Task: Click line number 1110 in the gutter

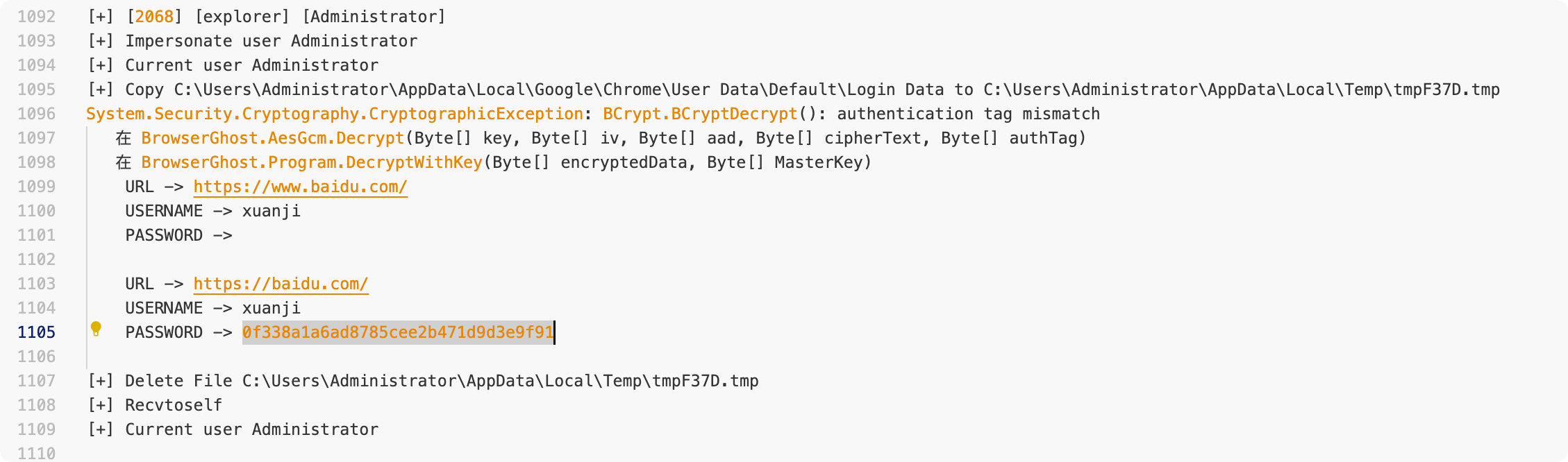Action: pos(36,453)
